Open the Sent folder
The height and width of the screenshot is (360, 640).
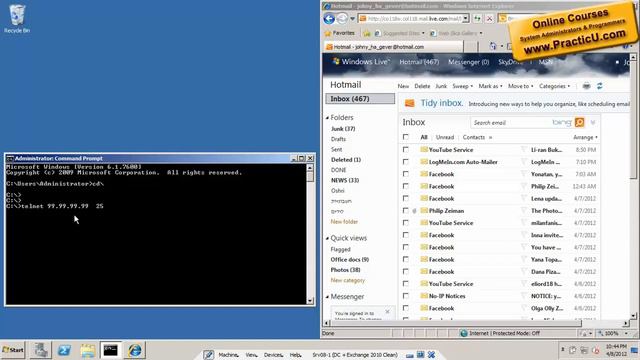(x=336, y=149)
